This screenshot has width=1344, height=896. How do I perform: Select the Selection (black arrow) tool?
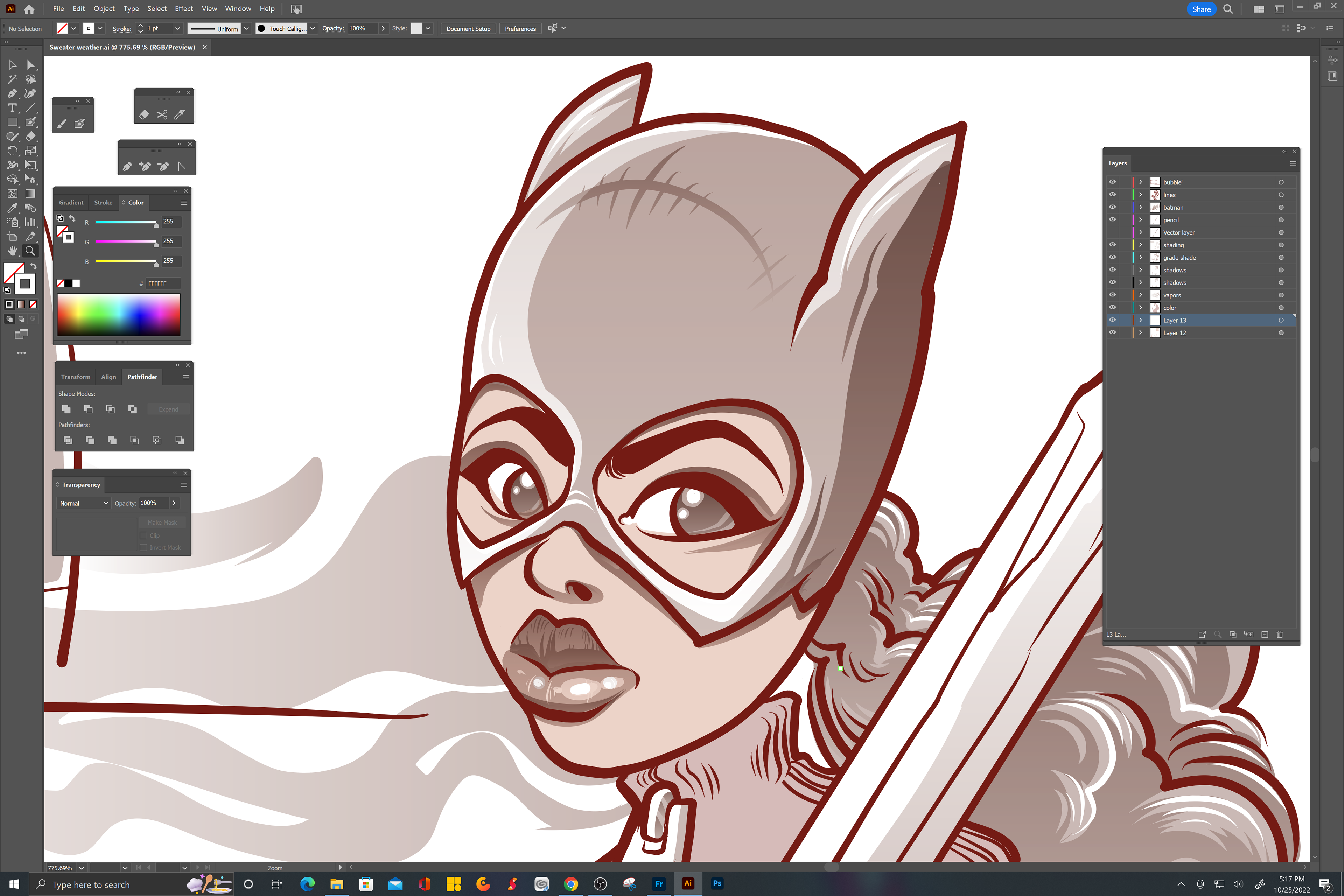click(12, 65)
